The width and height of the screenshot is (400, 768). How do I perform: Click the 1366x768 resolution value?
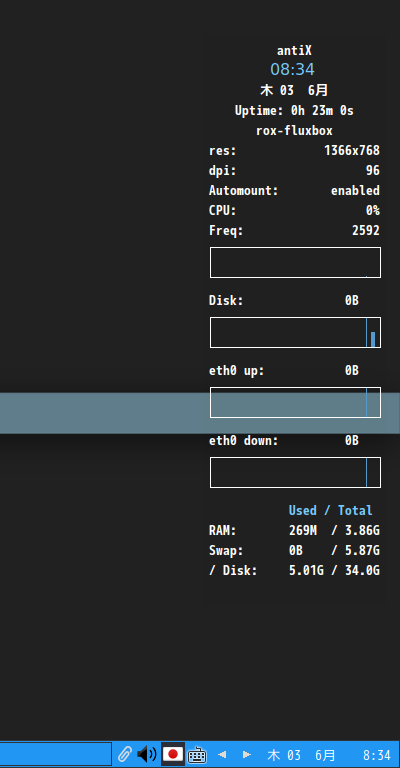[352, 150]
